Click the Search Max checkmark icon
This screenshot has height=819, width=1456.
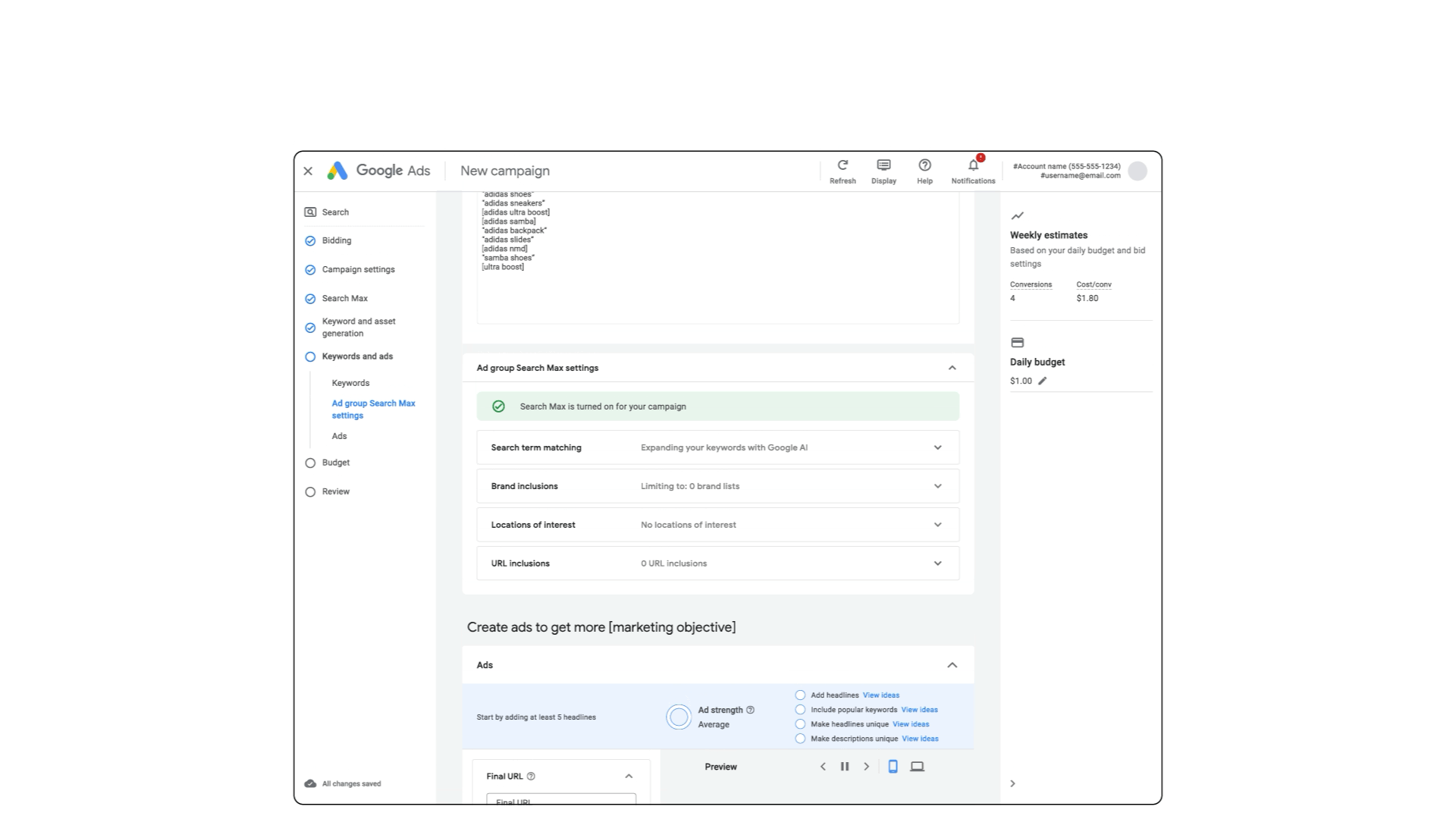(x=310, y=299)
